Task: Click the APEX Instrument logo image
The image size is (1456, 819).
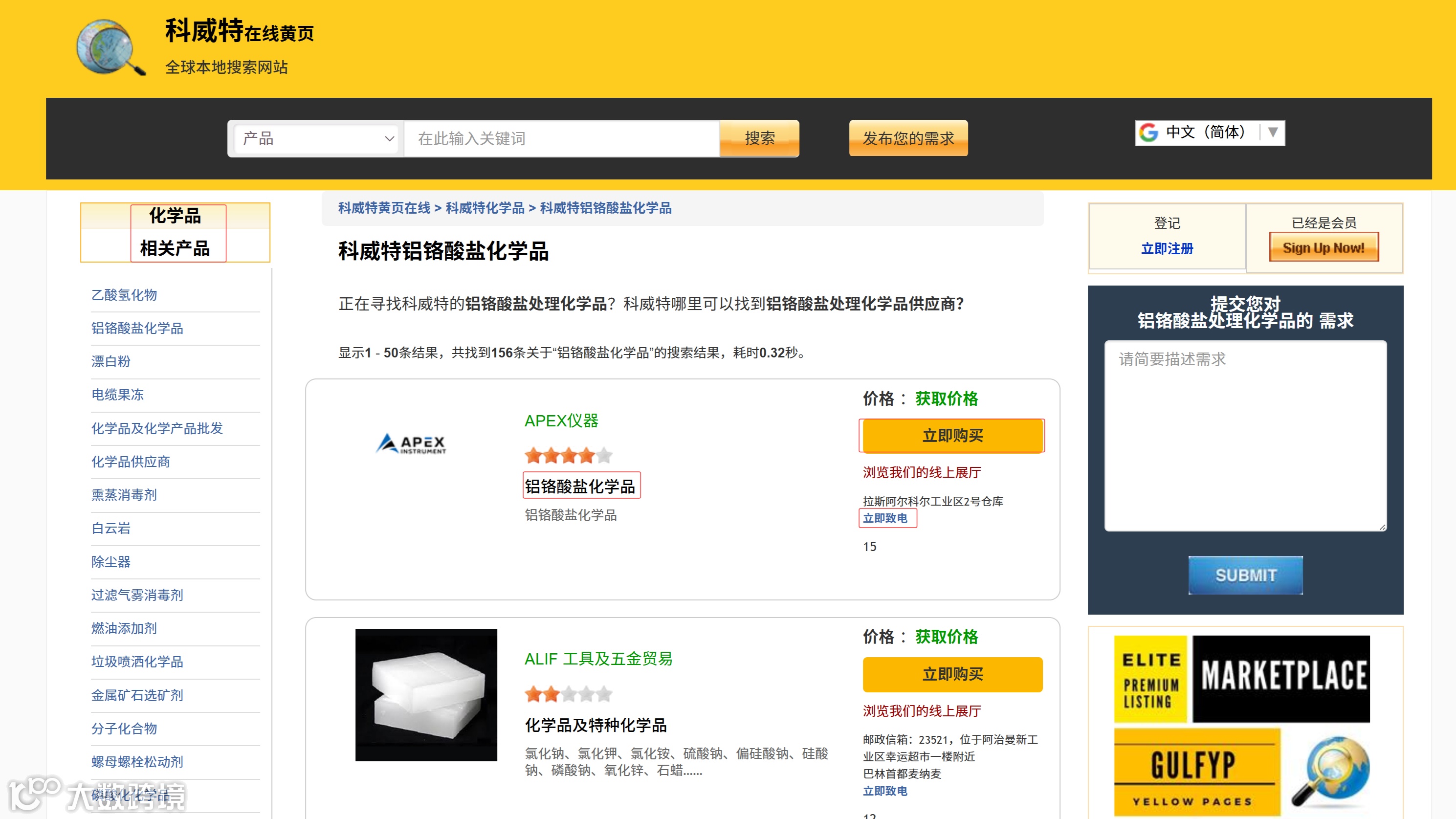Action: click(412, 443)
